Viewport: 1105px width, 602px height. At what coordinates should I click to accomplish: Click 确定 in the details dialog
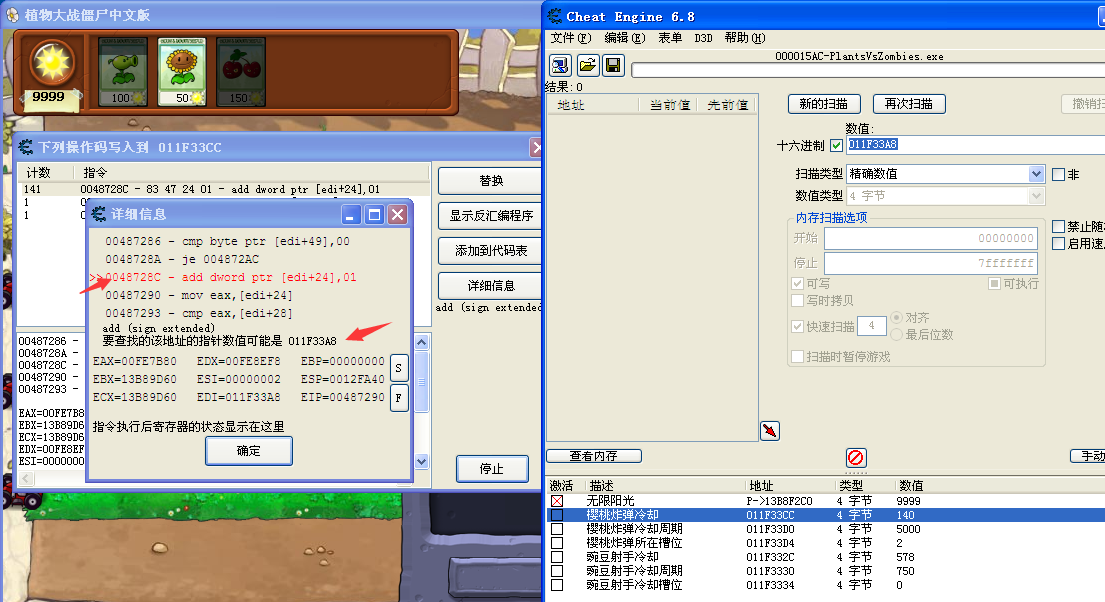tap(249, 451)
